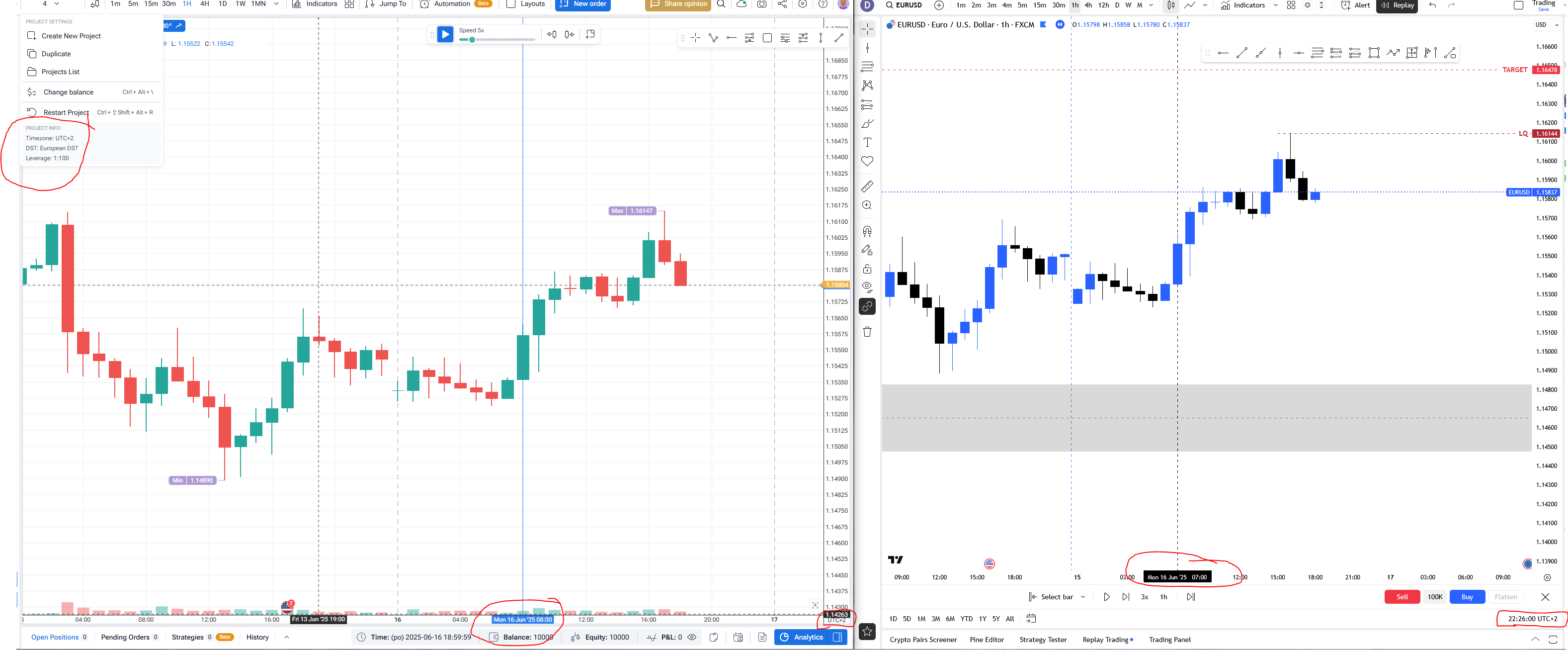The width and height of the screenshot is (1568, 650).
Task: Open Strategy Tester tab
Action: click(x=1043, y=640)
